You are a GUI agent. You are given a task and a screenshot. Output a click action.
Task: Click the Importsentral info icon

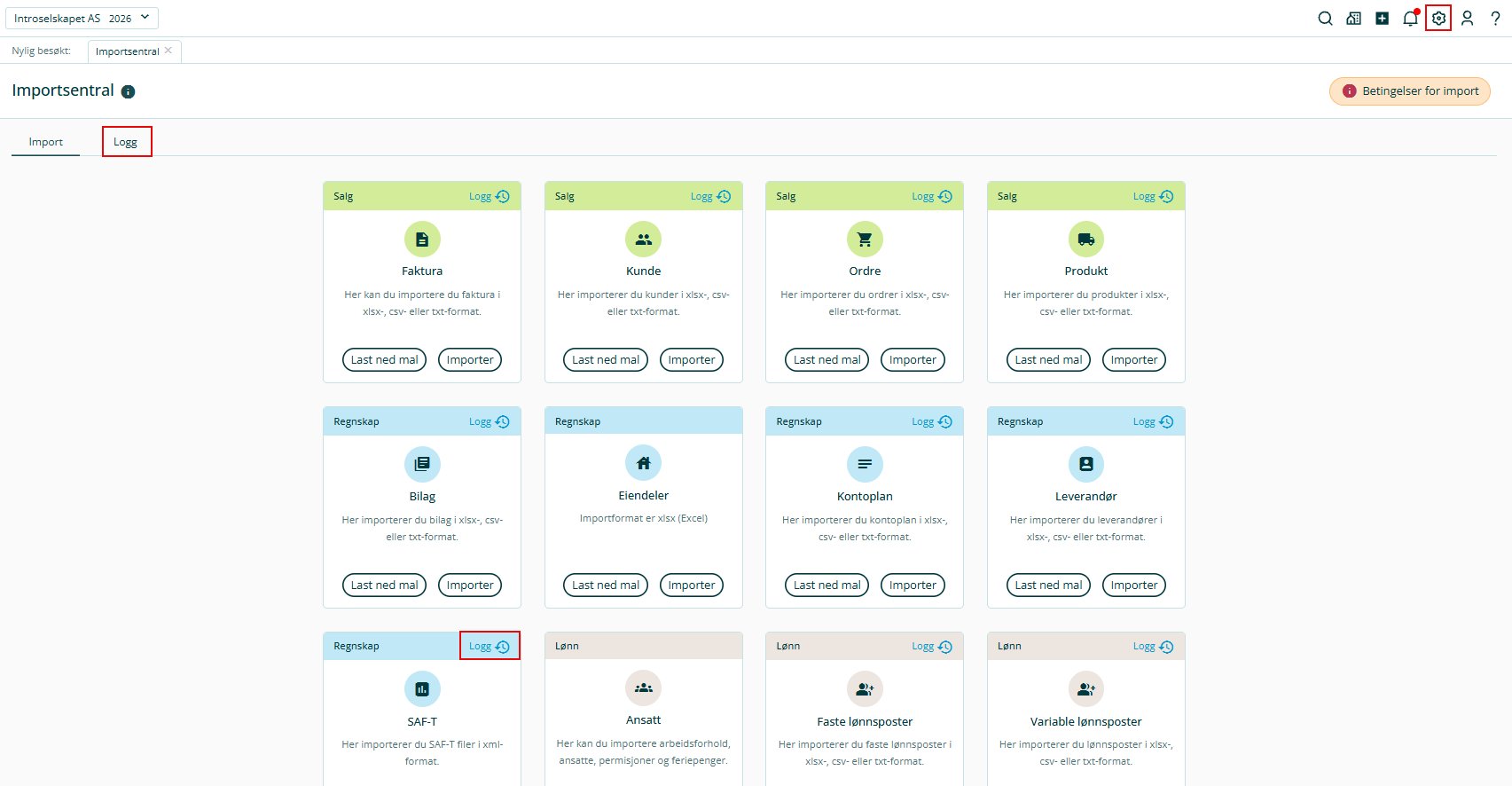(x=128, y=91)
